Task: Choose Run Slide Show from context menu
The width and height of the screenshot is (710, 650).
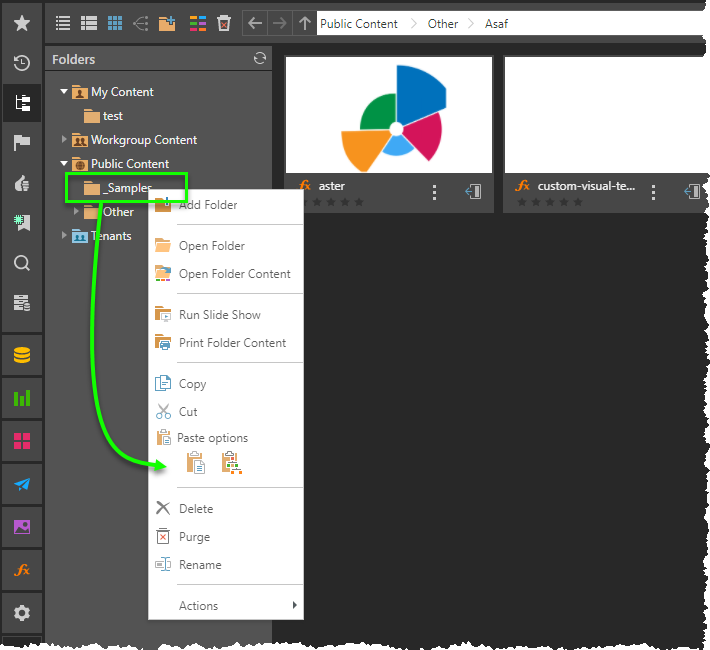Action: tap(219, 315)
